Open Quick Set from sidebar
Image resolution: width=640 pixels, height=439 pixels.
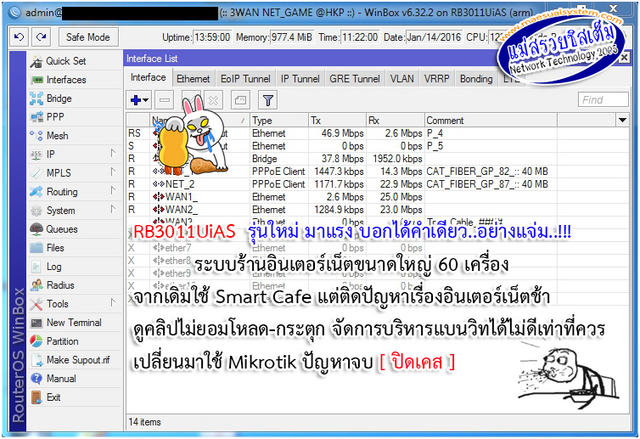click(x=66, y=61)
